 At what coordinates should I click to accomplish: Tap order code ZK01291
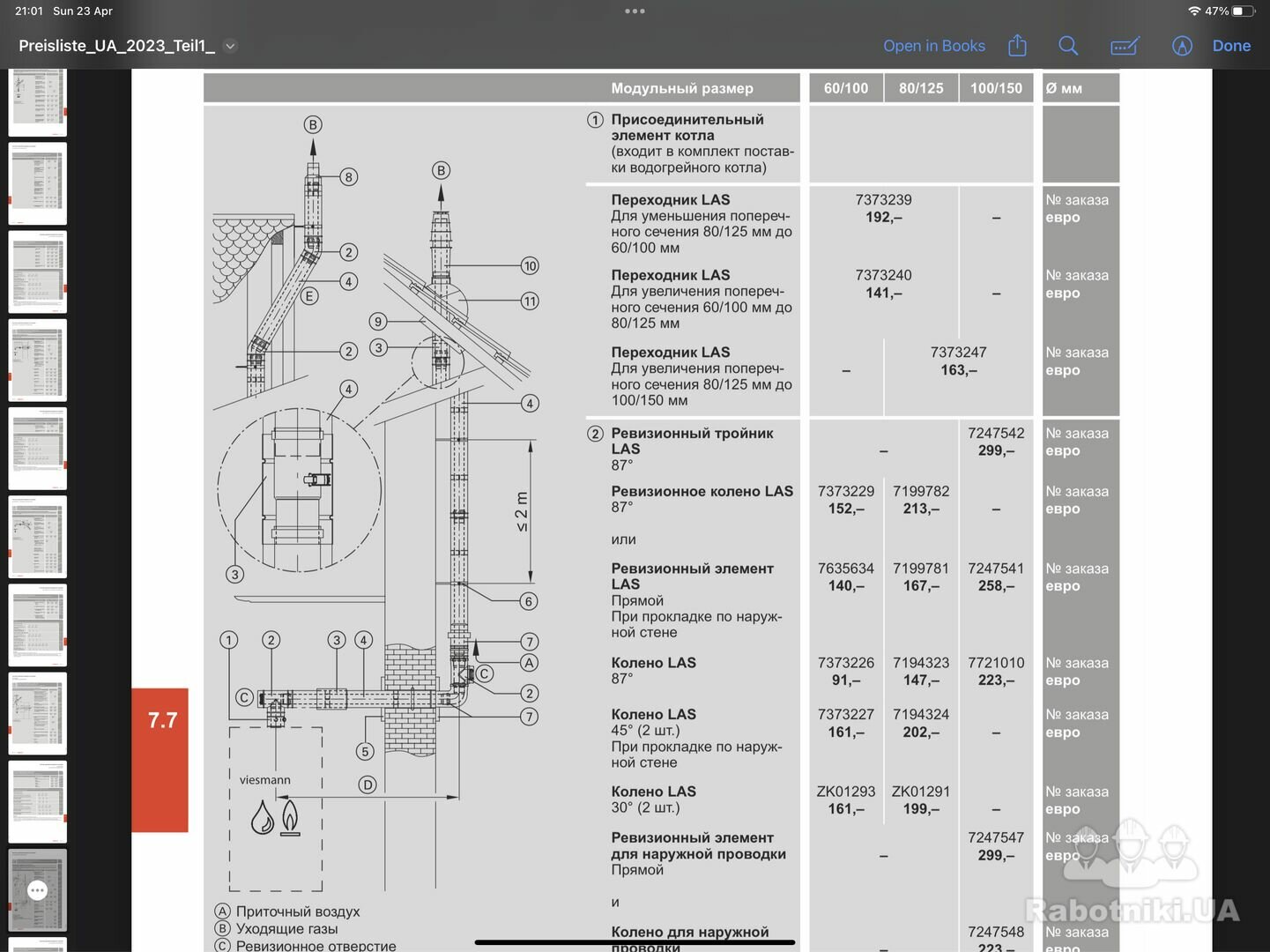(921, 792)
